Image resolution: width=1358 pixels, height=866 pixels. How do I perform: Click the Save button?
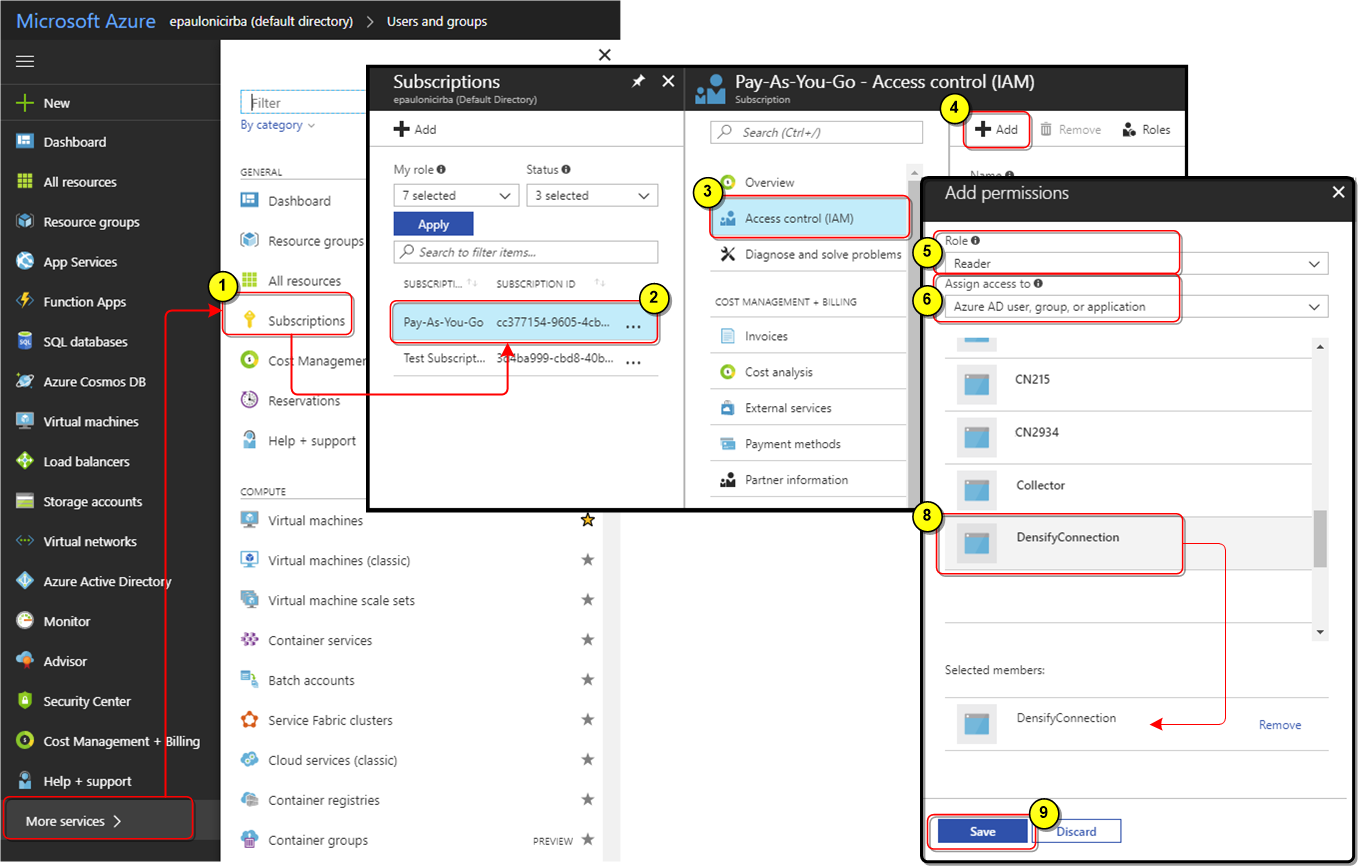click(982, 832)
